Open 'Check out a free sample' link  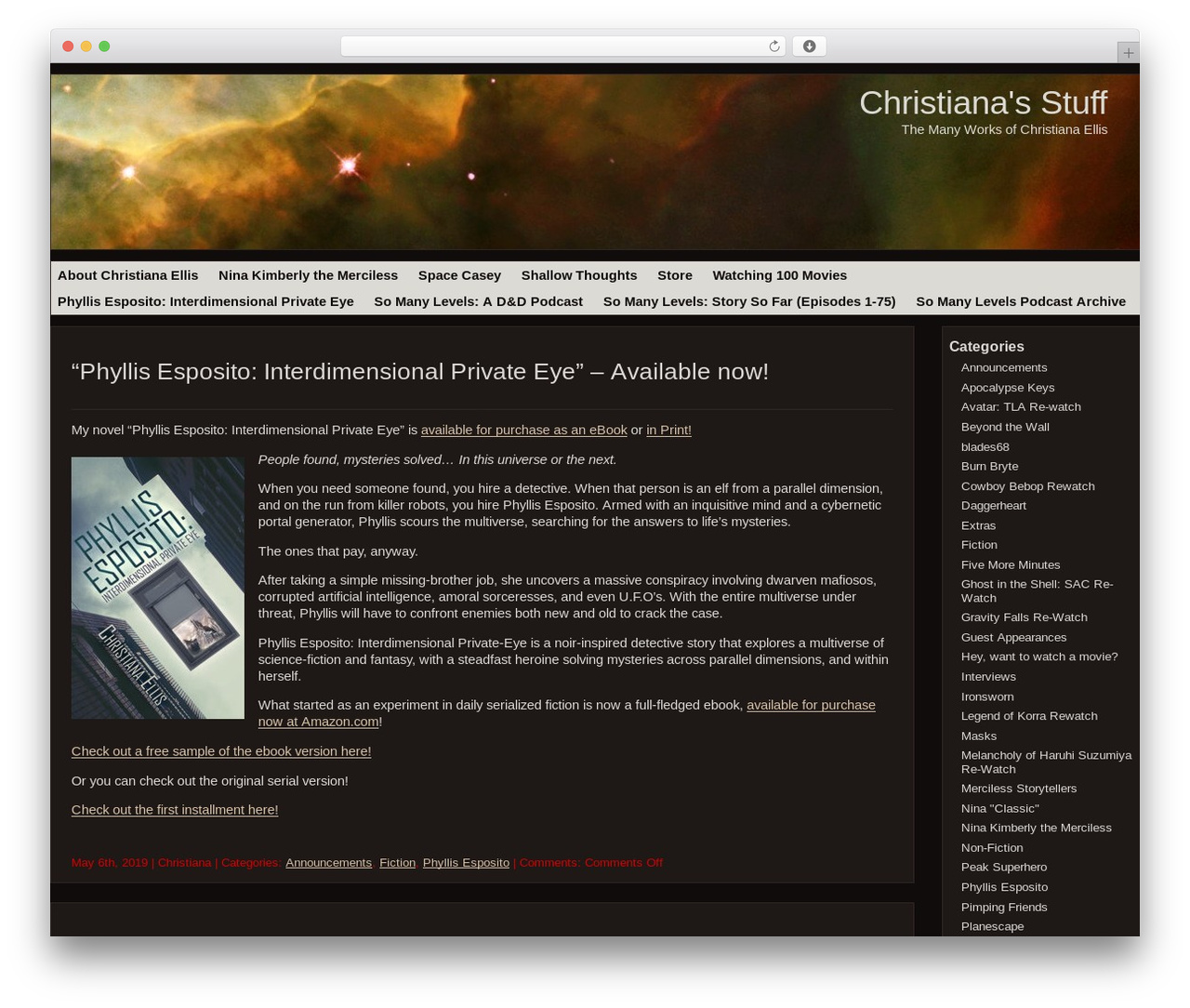coord(221,751)
